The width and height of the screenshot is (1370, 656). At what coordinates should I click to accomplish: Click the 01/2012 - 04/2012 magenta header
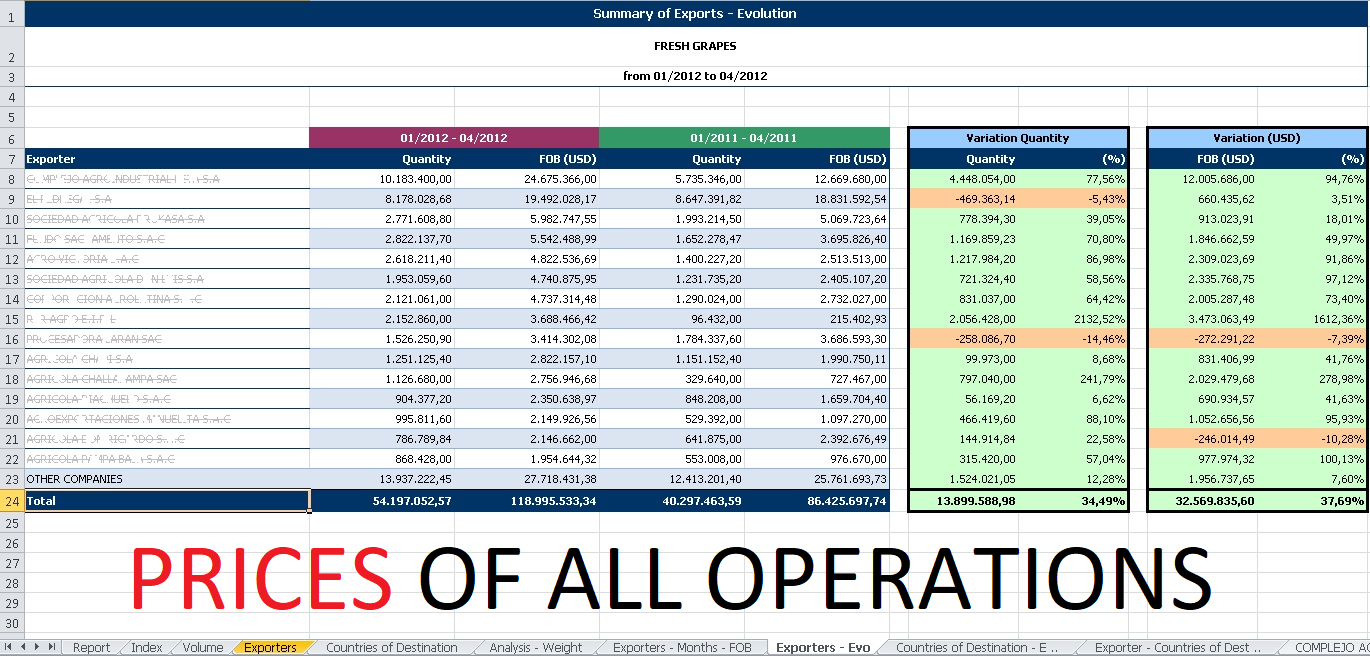pyautogui.click(x=454, y=138)
